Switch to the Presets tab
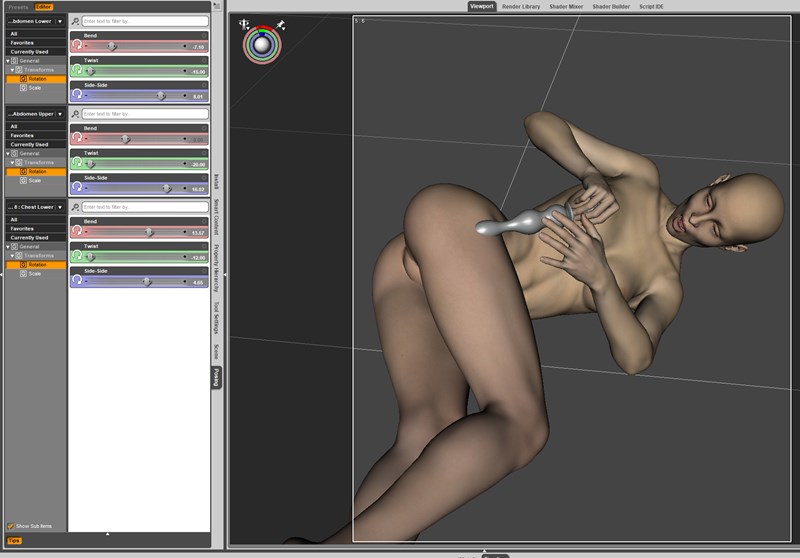The width and height of the screenshot is (800, 558). tap(18, 7)
